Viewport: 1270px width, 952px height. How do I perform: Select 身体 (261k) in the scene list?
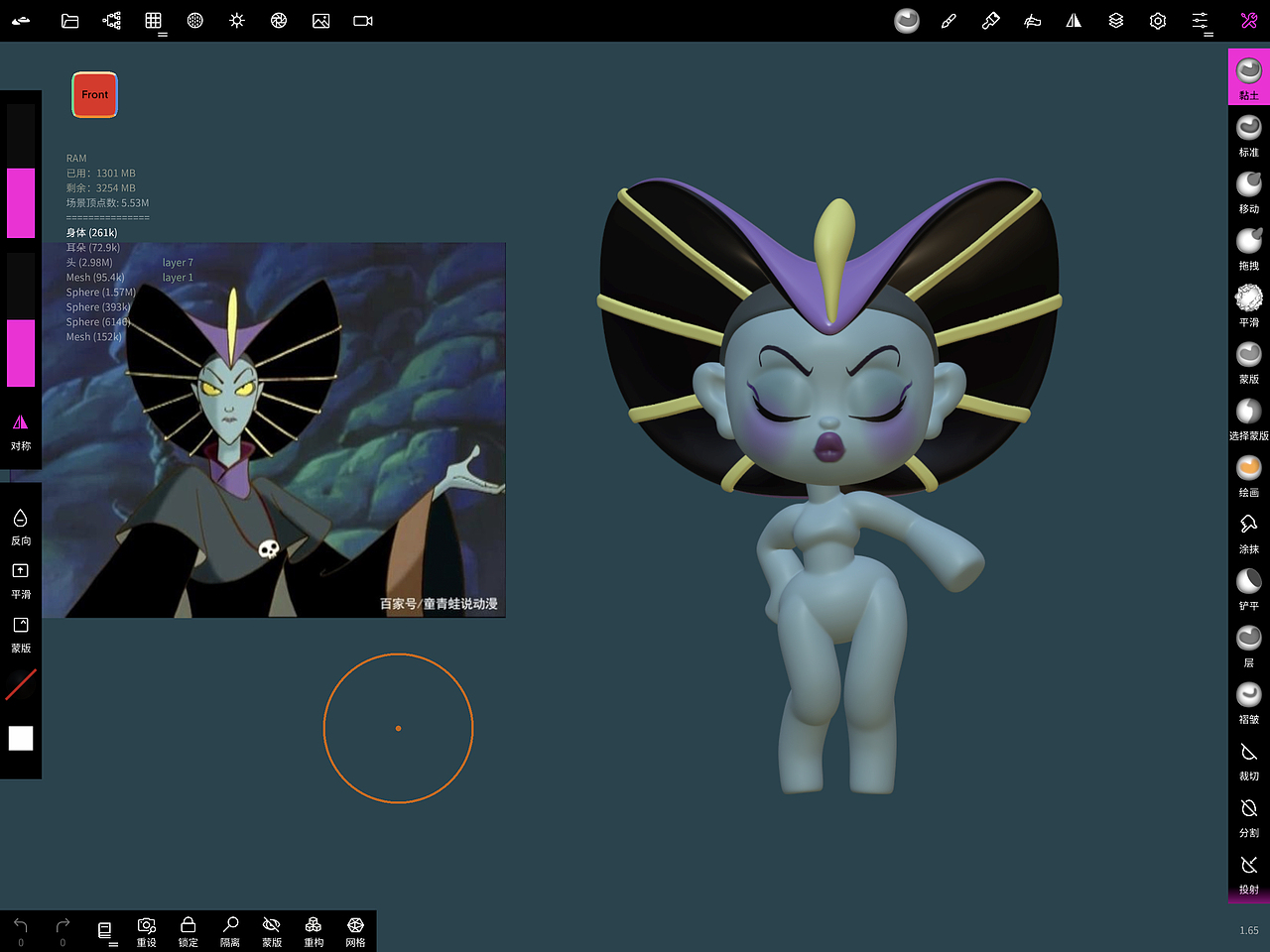click(x=92, y=233)
